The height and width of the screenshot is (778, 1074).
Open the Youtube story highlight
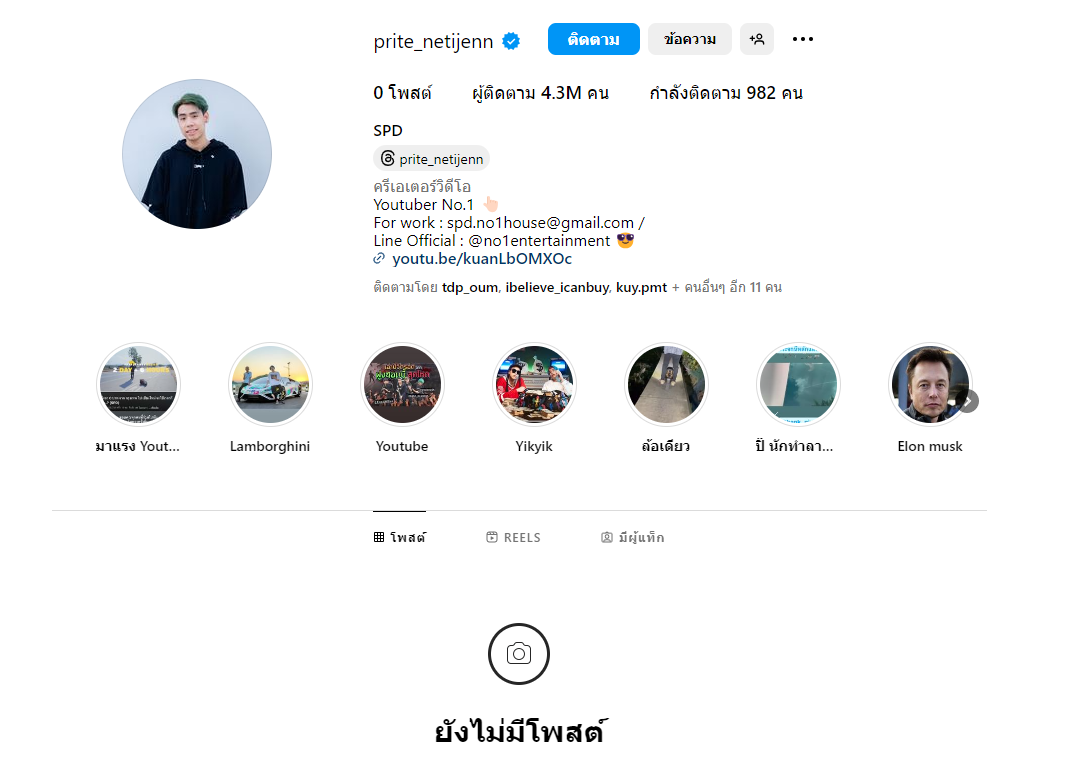click(402, 385)
